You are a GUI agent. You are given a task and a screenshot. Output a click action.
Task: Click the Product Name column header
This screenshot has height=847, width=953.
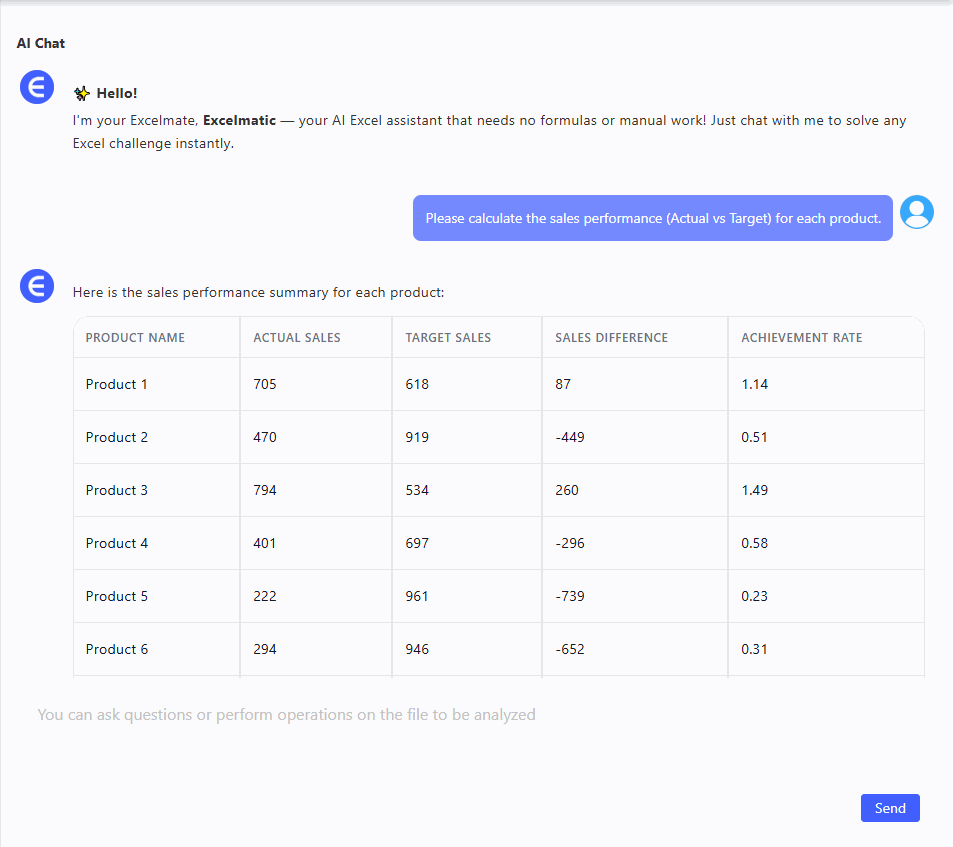point(135,338)
